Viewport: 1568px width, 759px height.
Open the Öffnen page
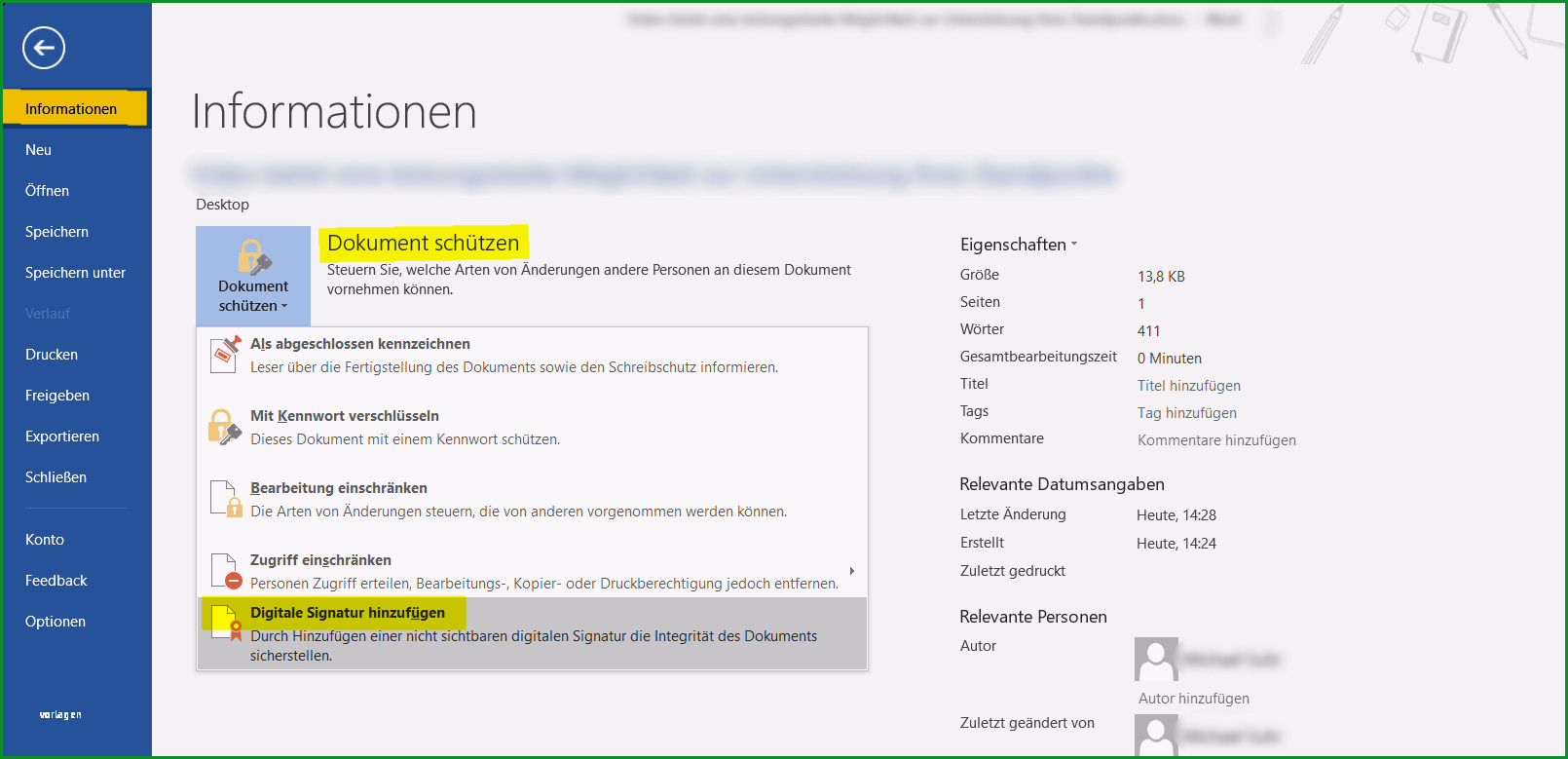(75, 190)
